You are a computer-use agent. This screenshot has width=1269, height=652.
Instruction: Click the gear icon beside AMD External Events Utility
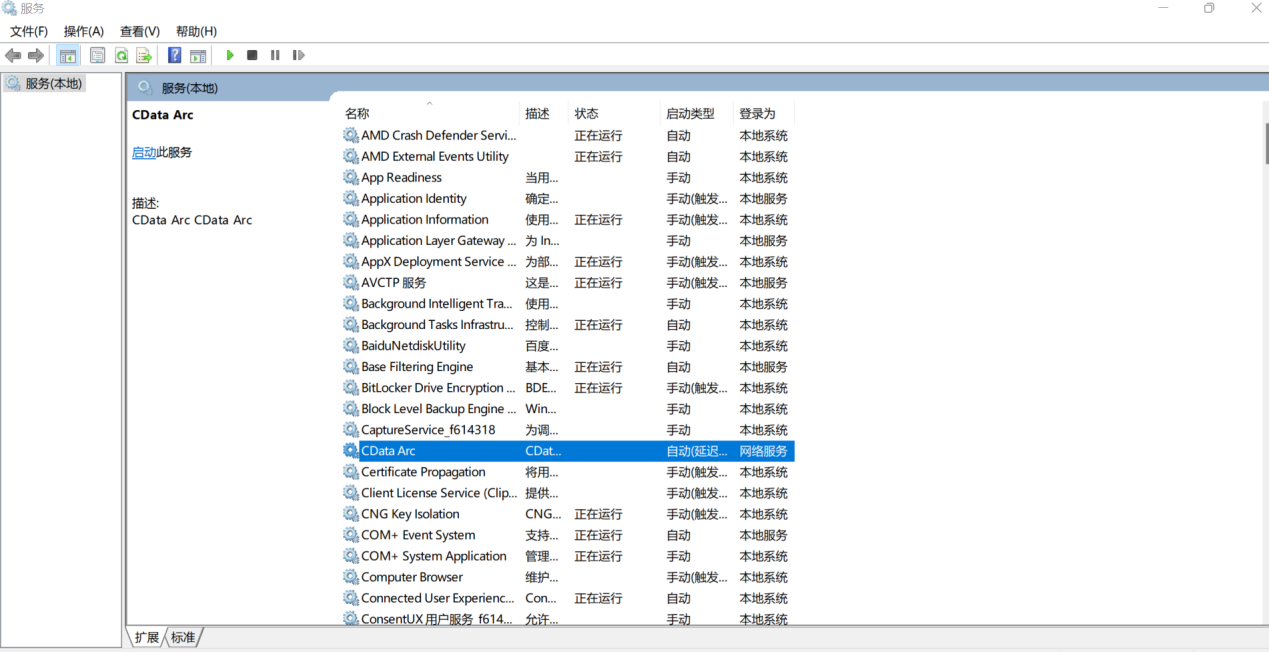350,157
